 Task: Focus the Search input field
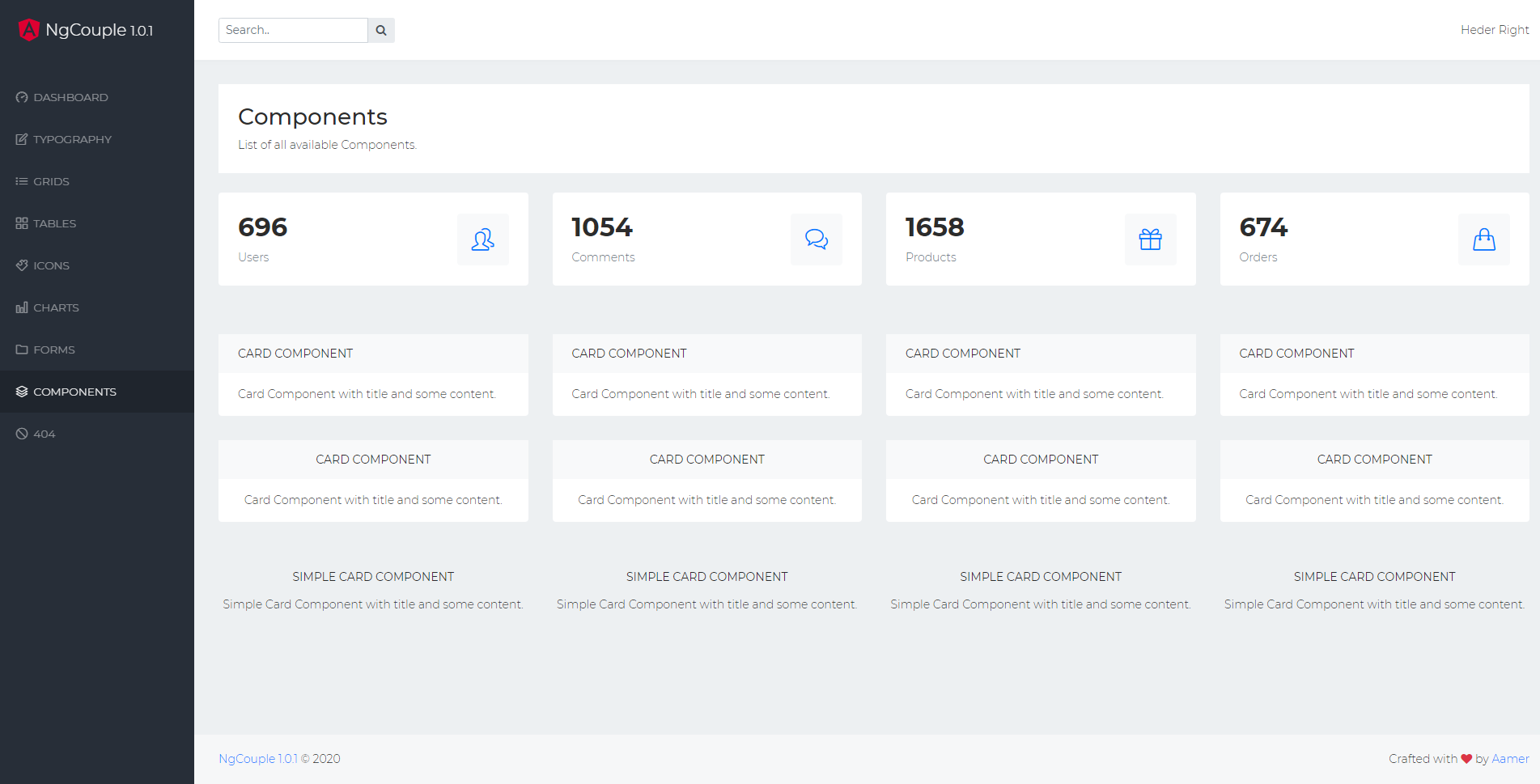point(293,30)
